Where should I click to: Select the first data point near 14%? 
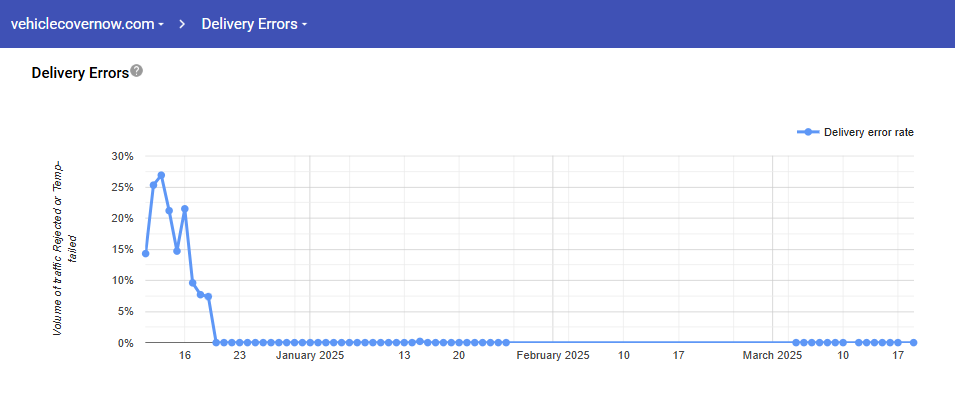tap(146, 253)
